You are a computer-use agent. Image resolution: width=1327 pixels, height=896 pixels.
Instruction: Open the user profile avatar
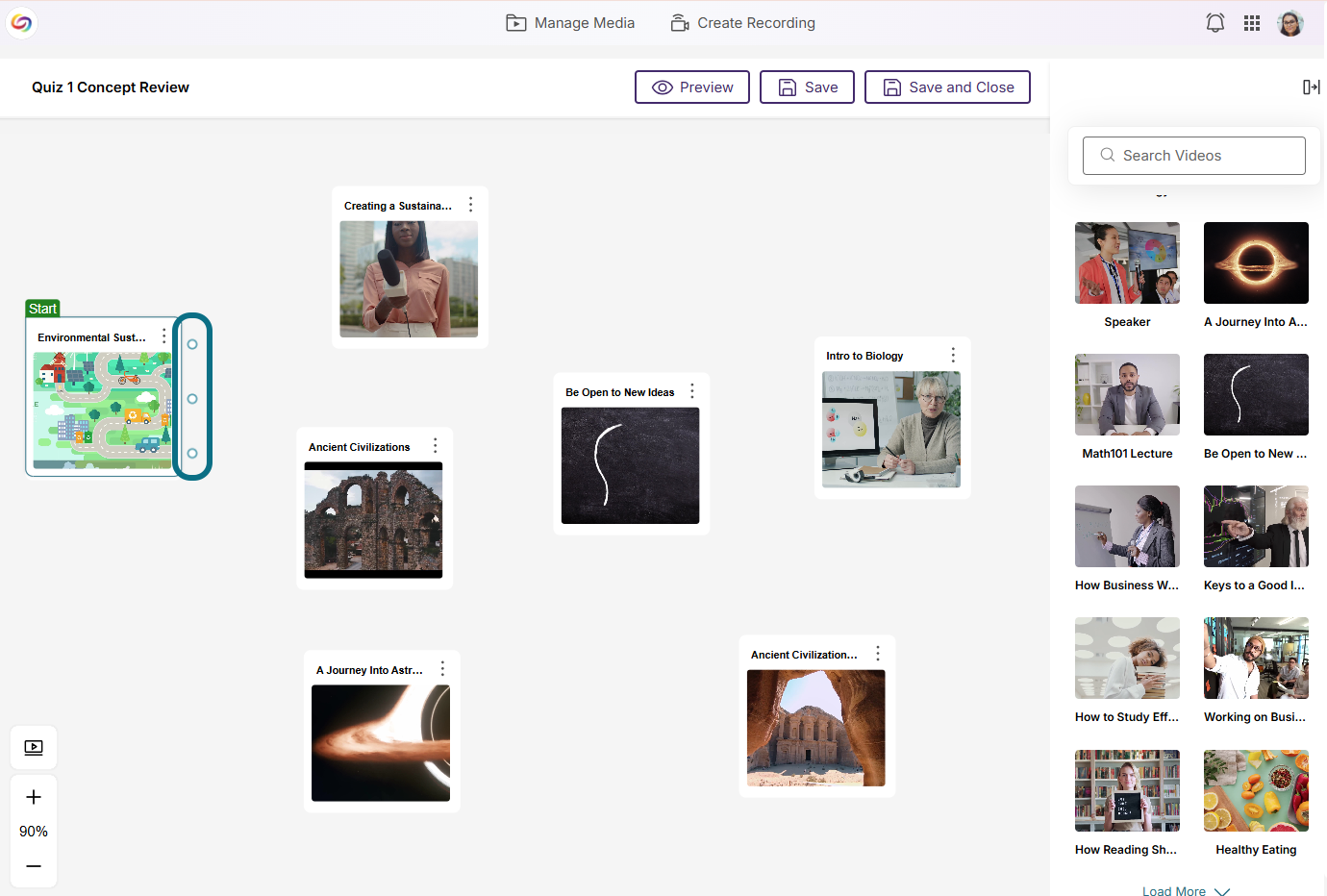pyautogui.click(x=1290, y=23)
